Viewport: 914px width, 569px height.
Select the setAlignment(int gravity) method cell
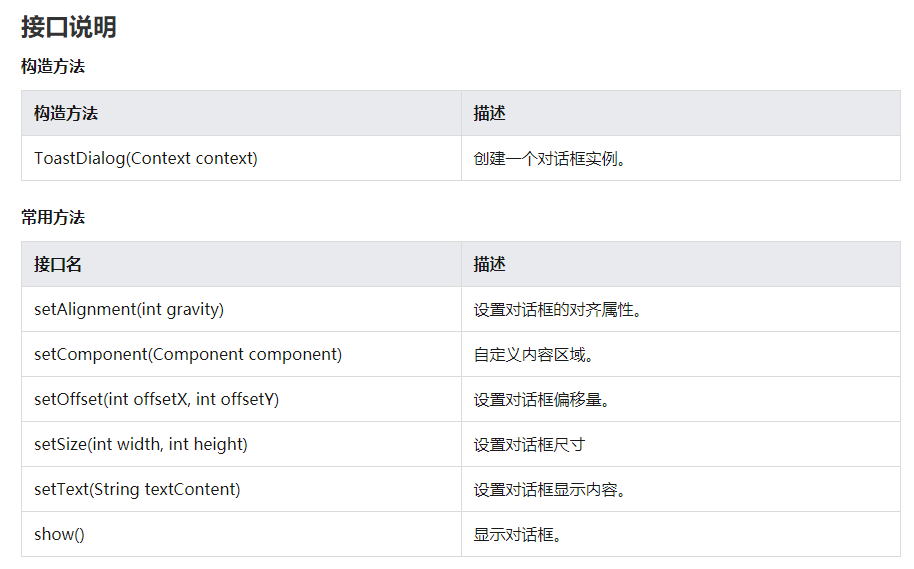pos(129,309)
